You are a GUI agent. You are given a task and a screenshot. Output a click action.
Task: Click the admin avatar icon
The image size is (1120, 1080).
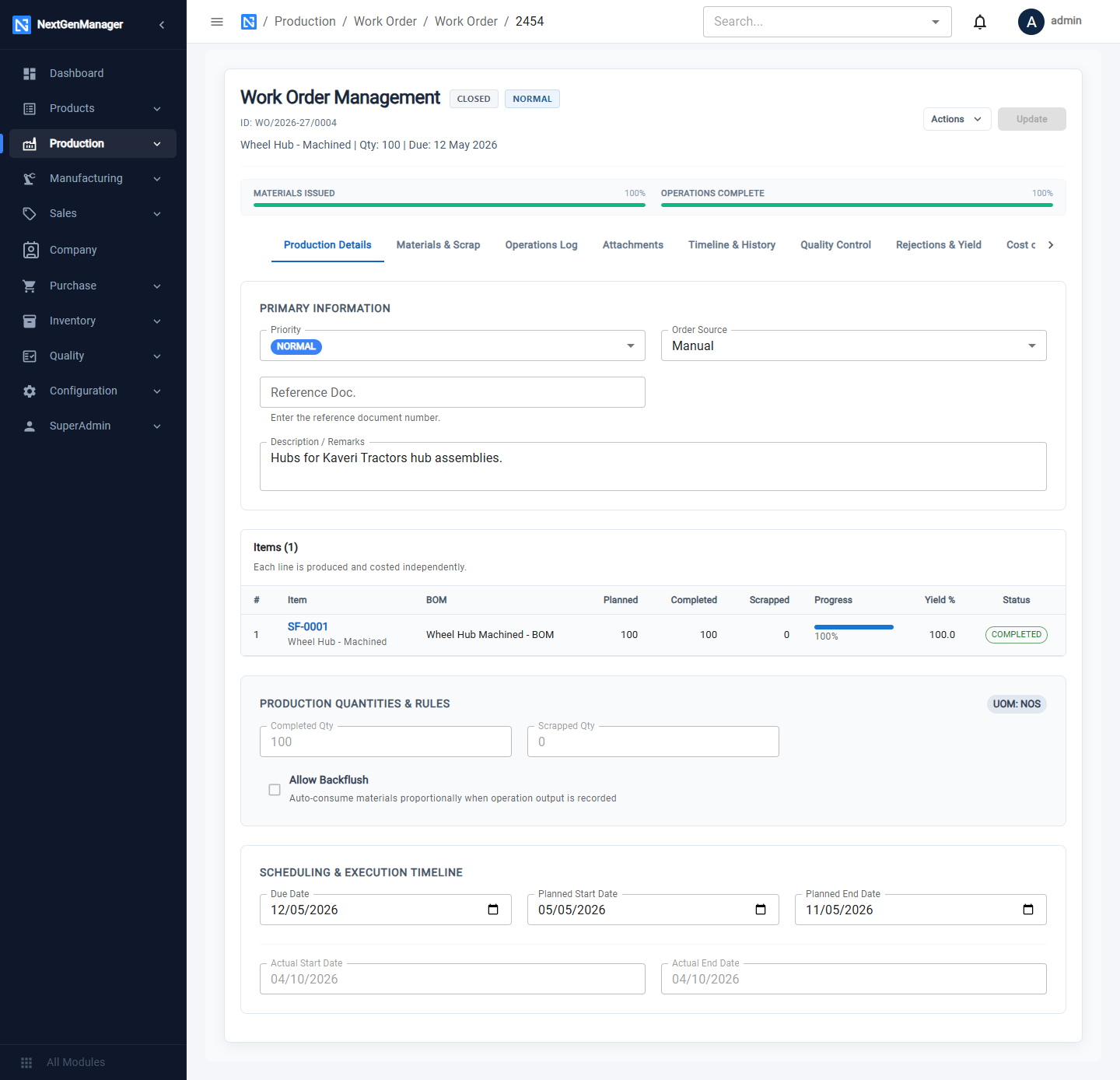pos(1031,22)
